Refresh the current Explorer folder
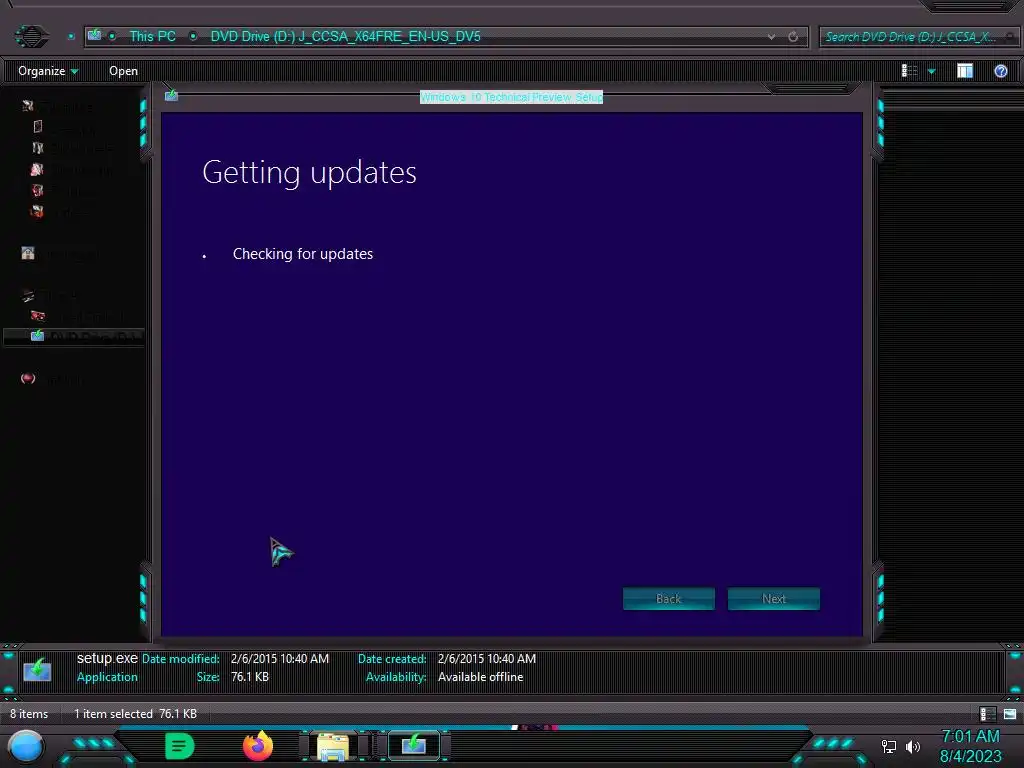1024x768 pixels. coord(793,37)
